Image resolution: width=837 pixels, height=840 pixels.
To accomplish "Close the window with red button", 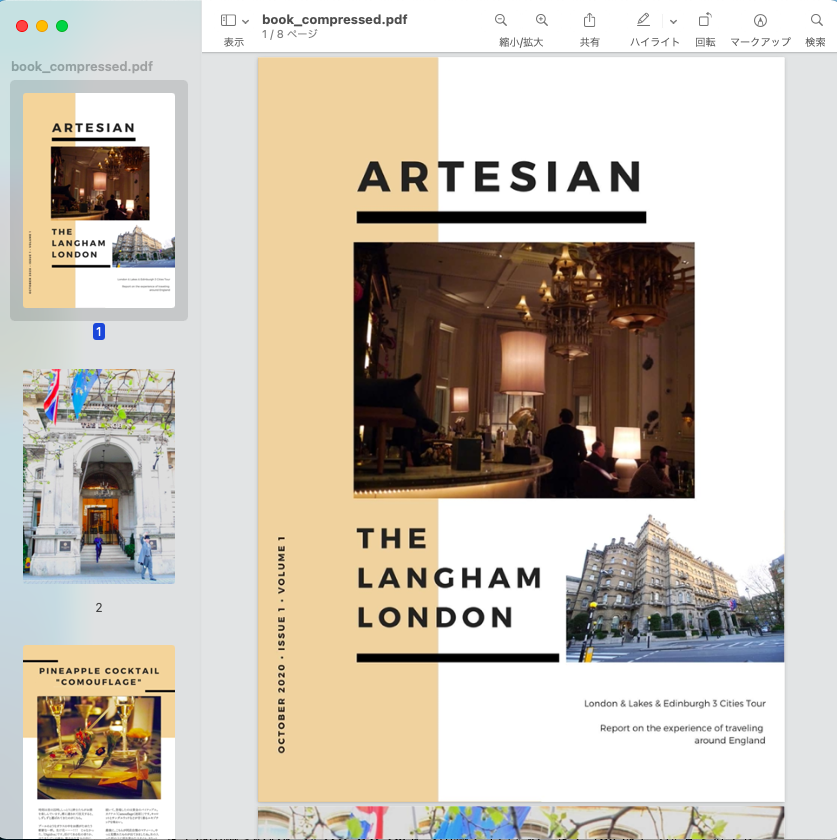I will [x=22, y=26].
